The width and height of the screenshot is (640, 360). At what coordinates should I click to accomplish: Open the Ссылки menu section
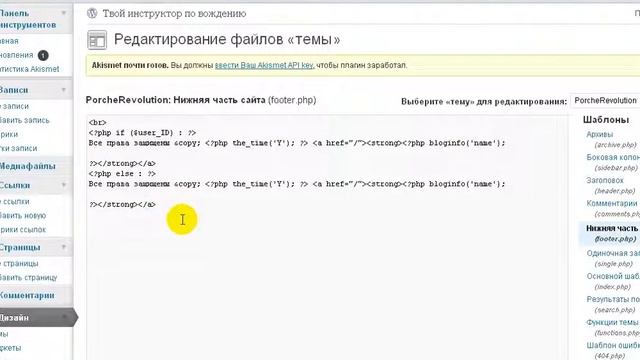[x=15, y=185]
